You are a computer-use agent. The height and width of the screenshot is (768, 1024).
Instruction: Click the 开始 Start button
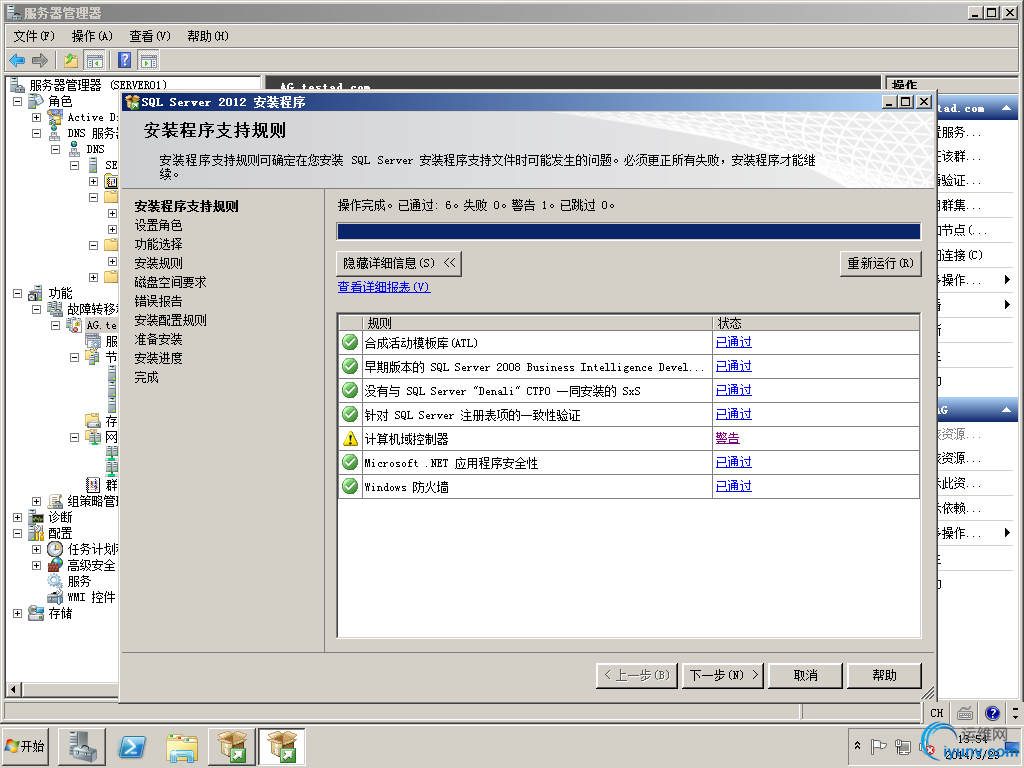point(26,746)
